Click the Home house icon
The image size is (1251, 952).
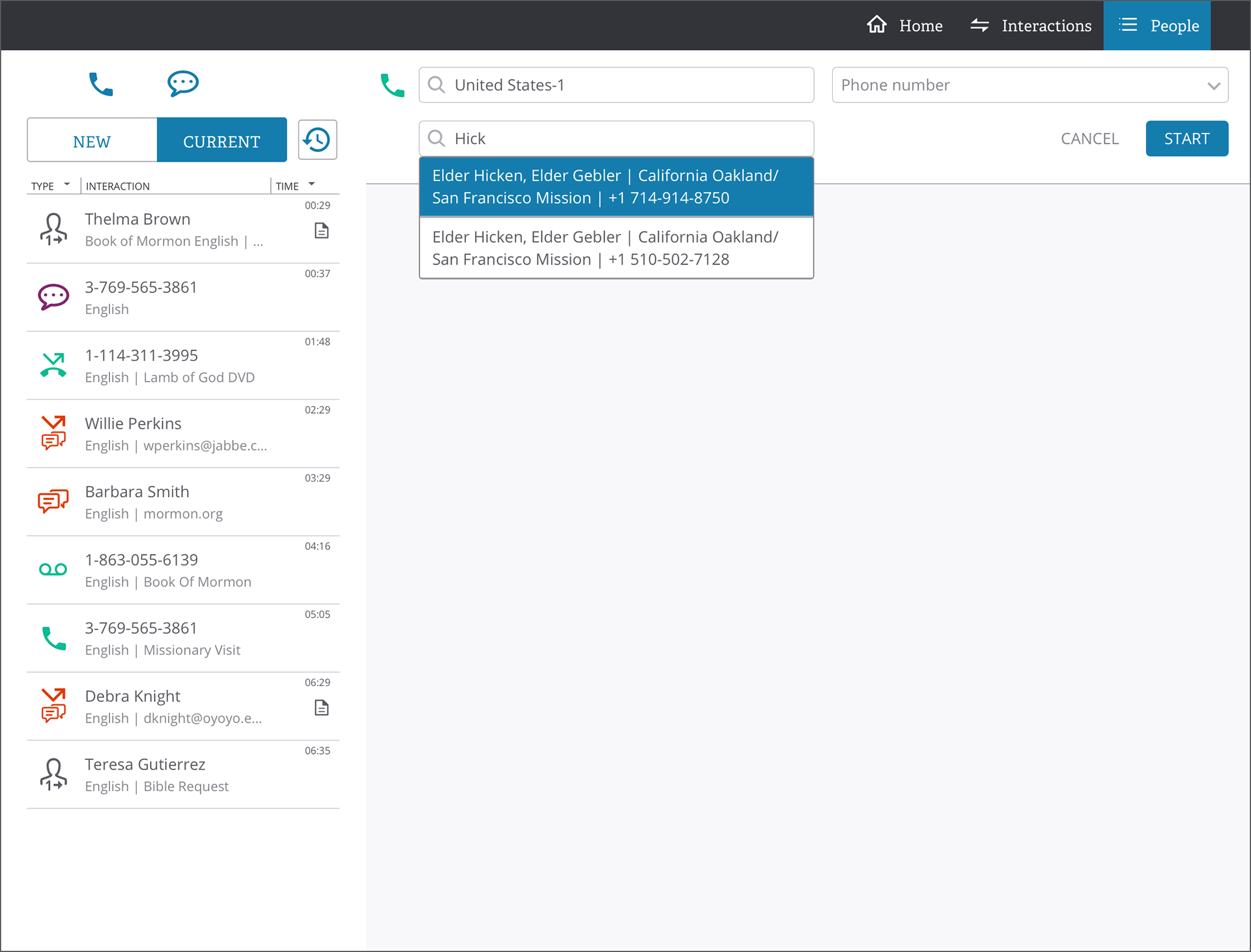point(876,25)
